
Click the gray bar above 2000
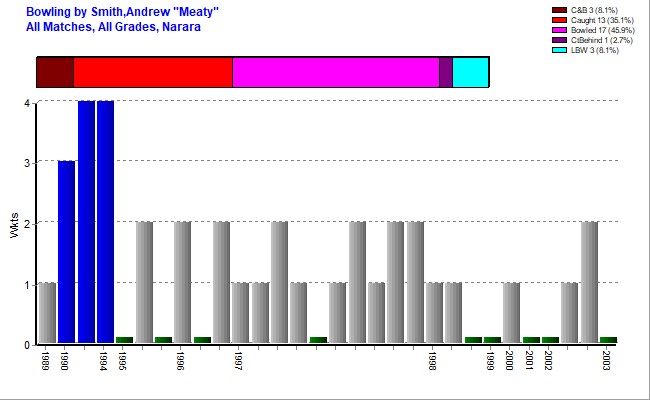click(512, 313)
